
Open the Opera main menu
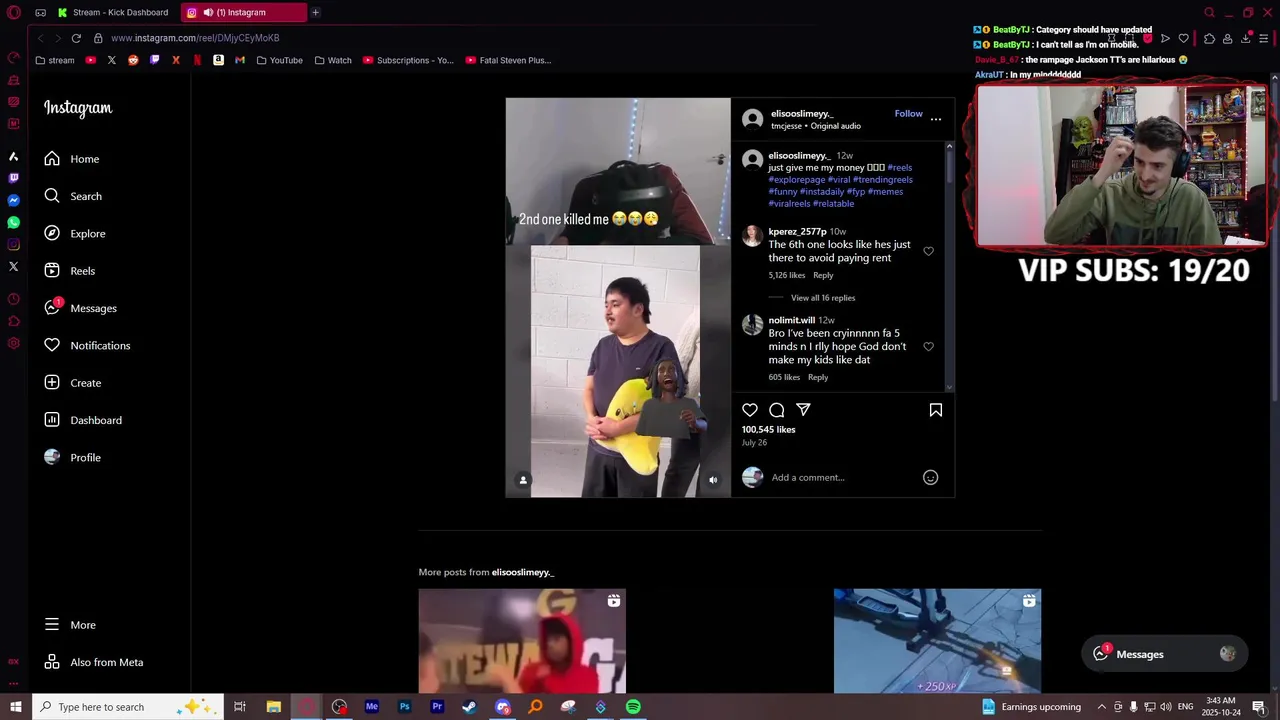(13, 13)
